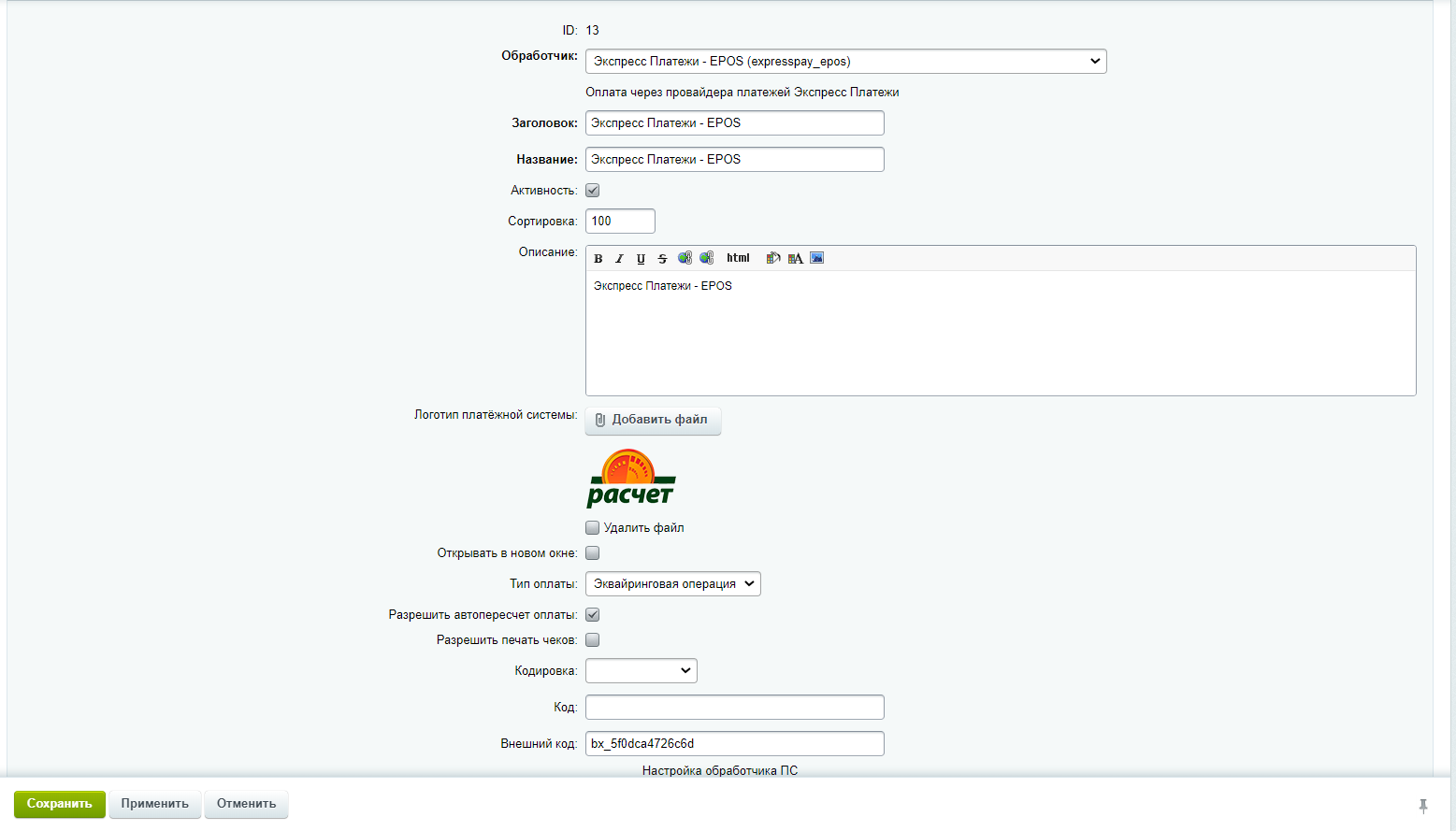Check the Удалить файл checkbox

pyautogui.click(x=593, y=528)
